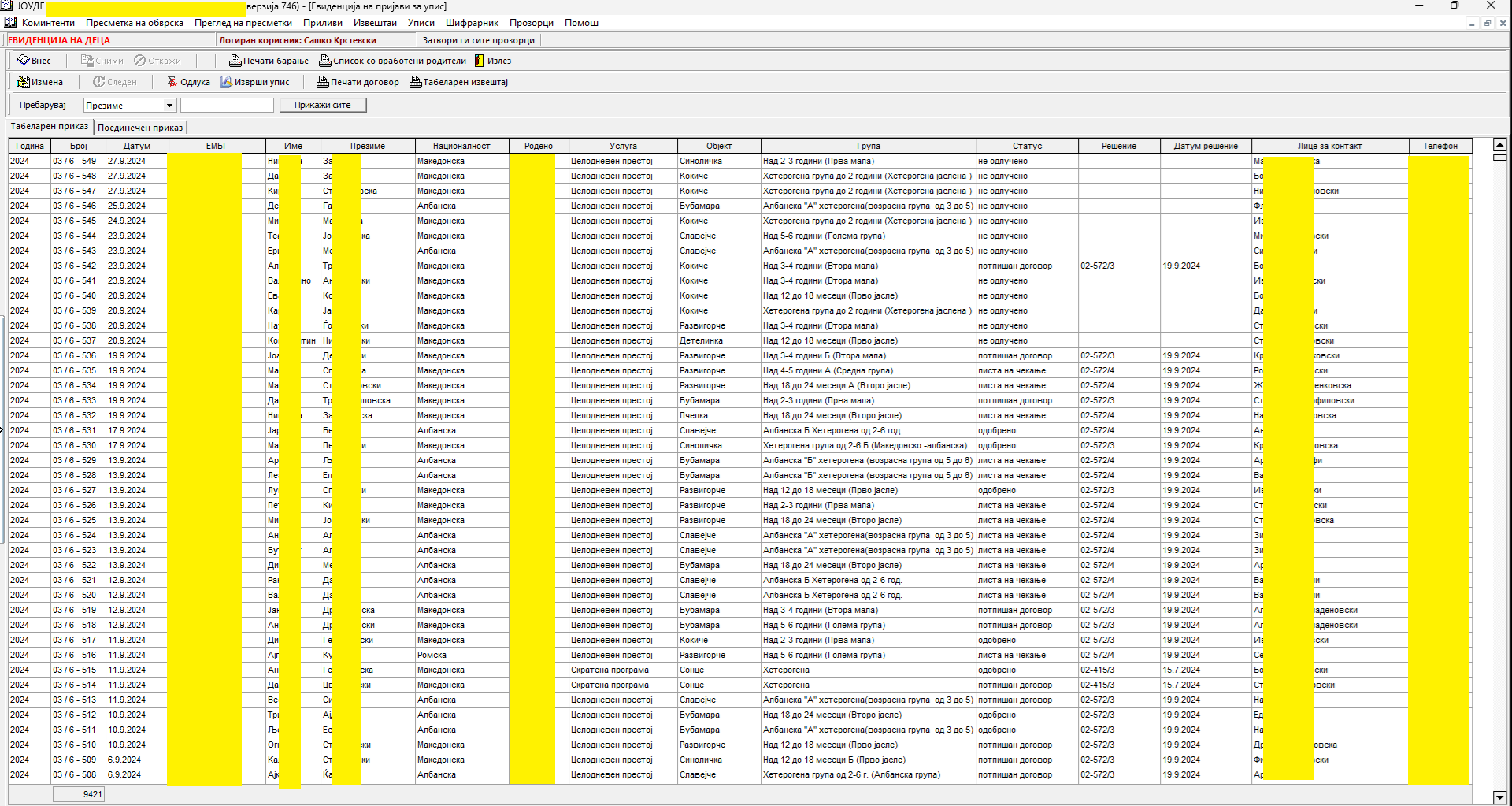Sort by the Датум column header
Screen dimensions: 1512x806
point(137,146)
